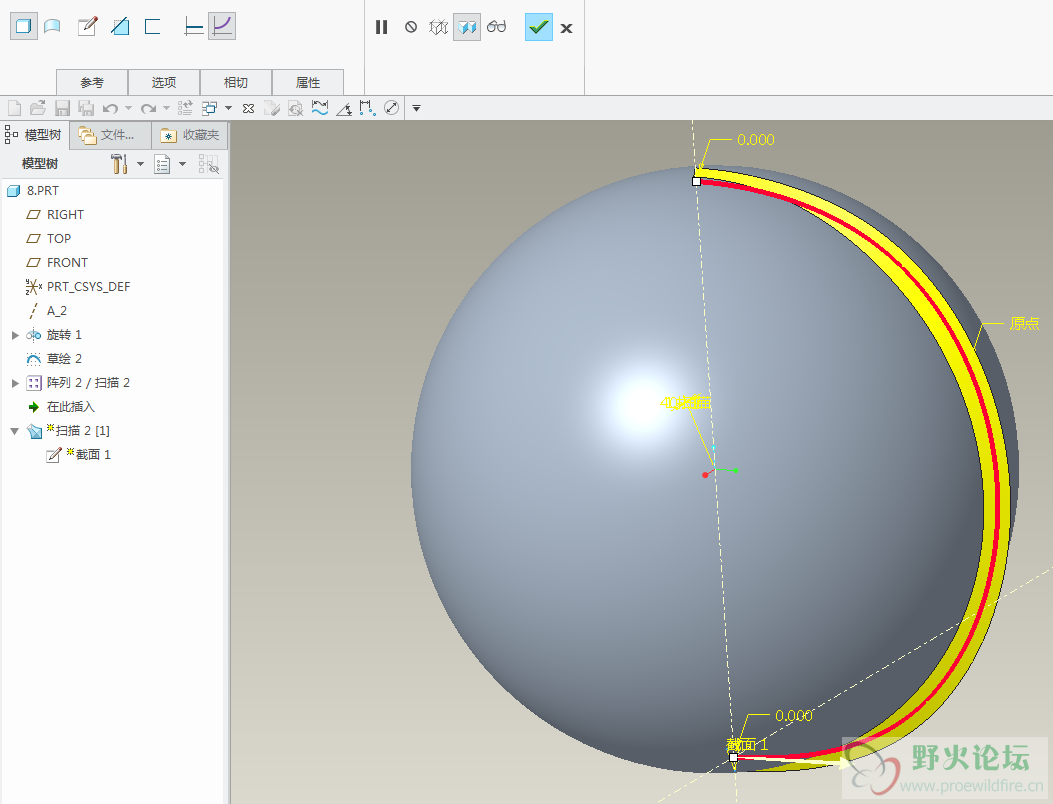The height and width of the screenshot is (804, 1053).
Task: Switch to the 模型树 tab
Action: [34, 135]
